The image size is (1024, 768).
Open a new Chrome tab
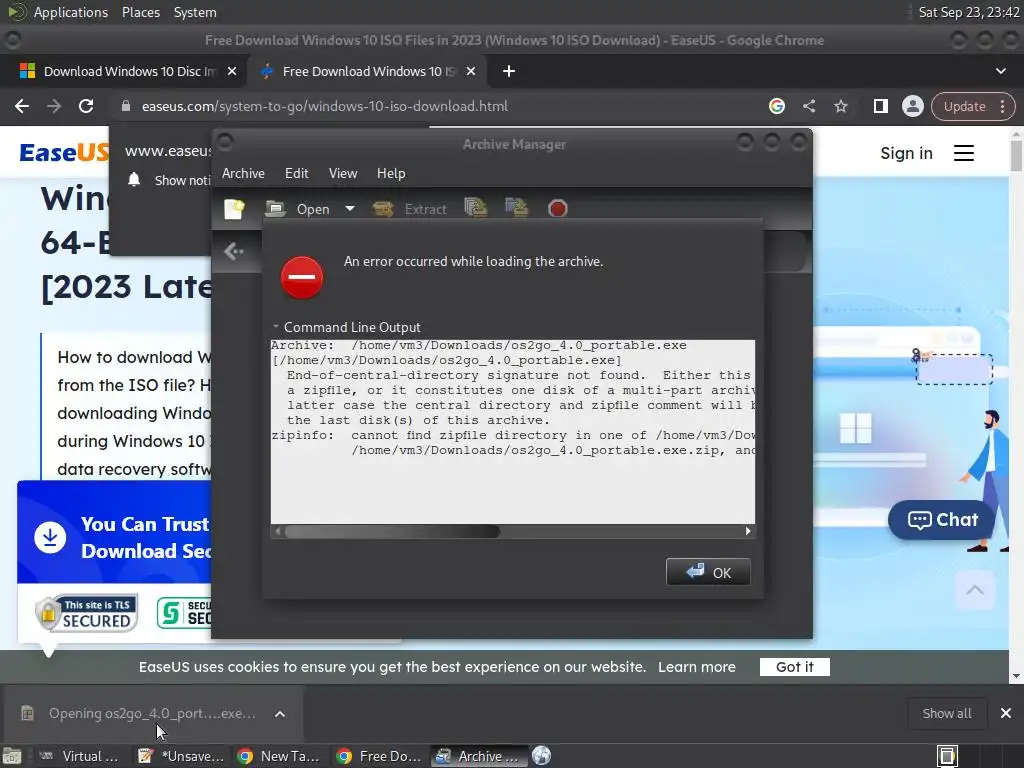[509, 71]
